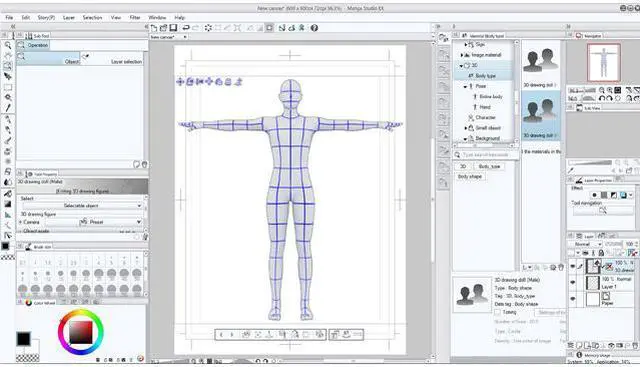Click the Clear (spark) icon in command bar

[208, 28]
